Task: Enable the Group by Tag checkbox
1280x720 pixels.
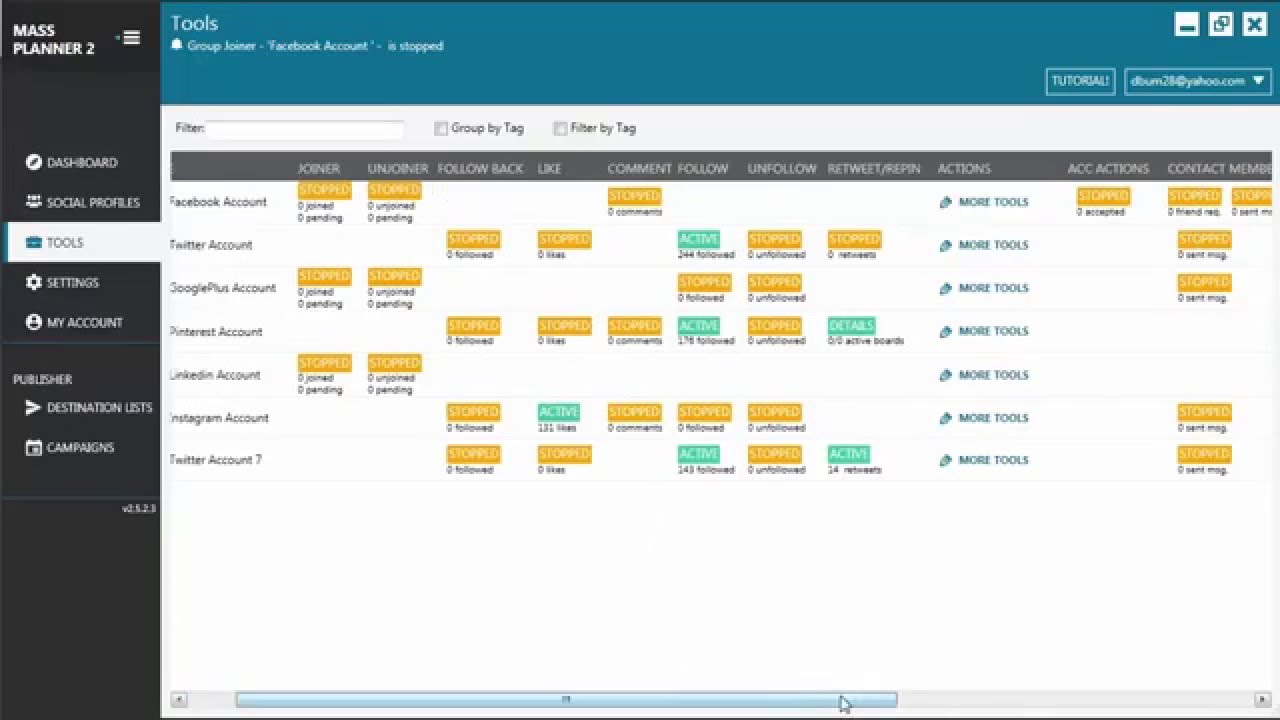Action: [x=441, y=128]
